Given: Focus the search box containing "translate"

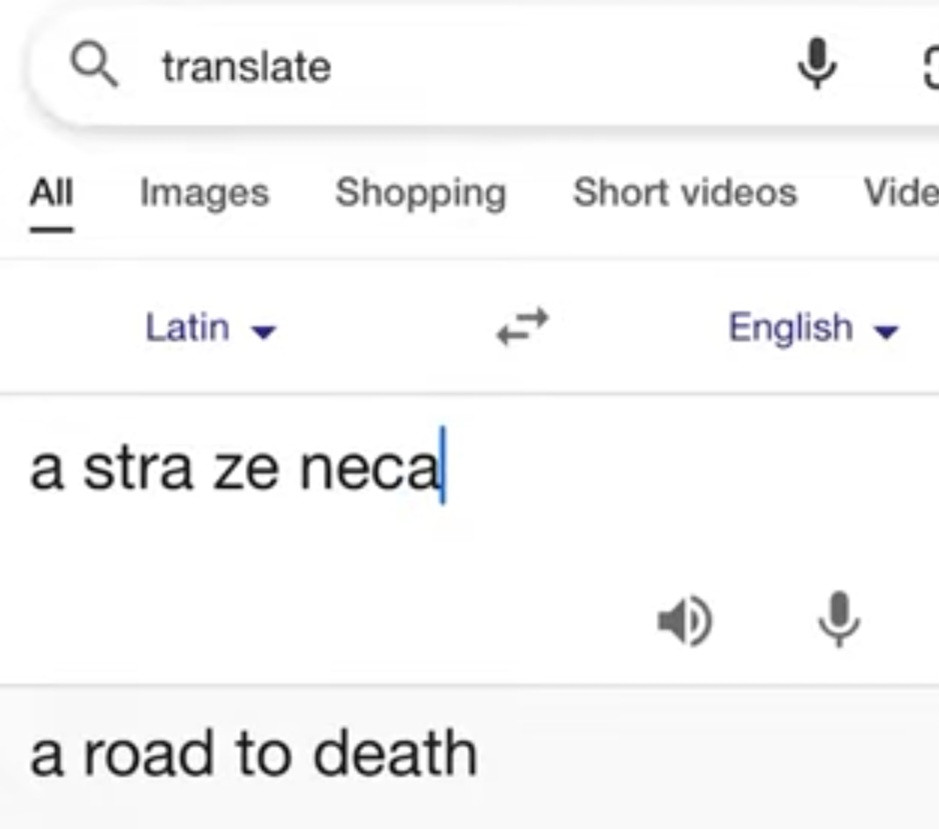Looking at the screenshot, I should pyautogui.click(x=450, y=67).
